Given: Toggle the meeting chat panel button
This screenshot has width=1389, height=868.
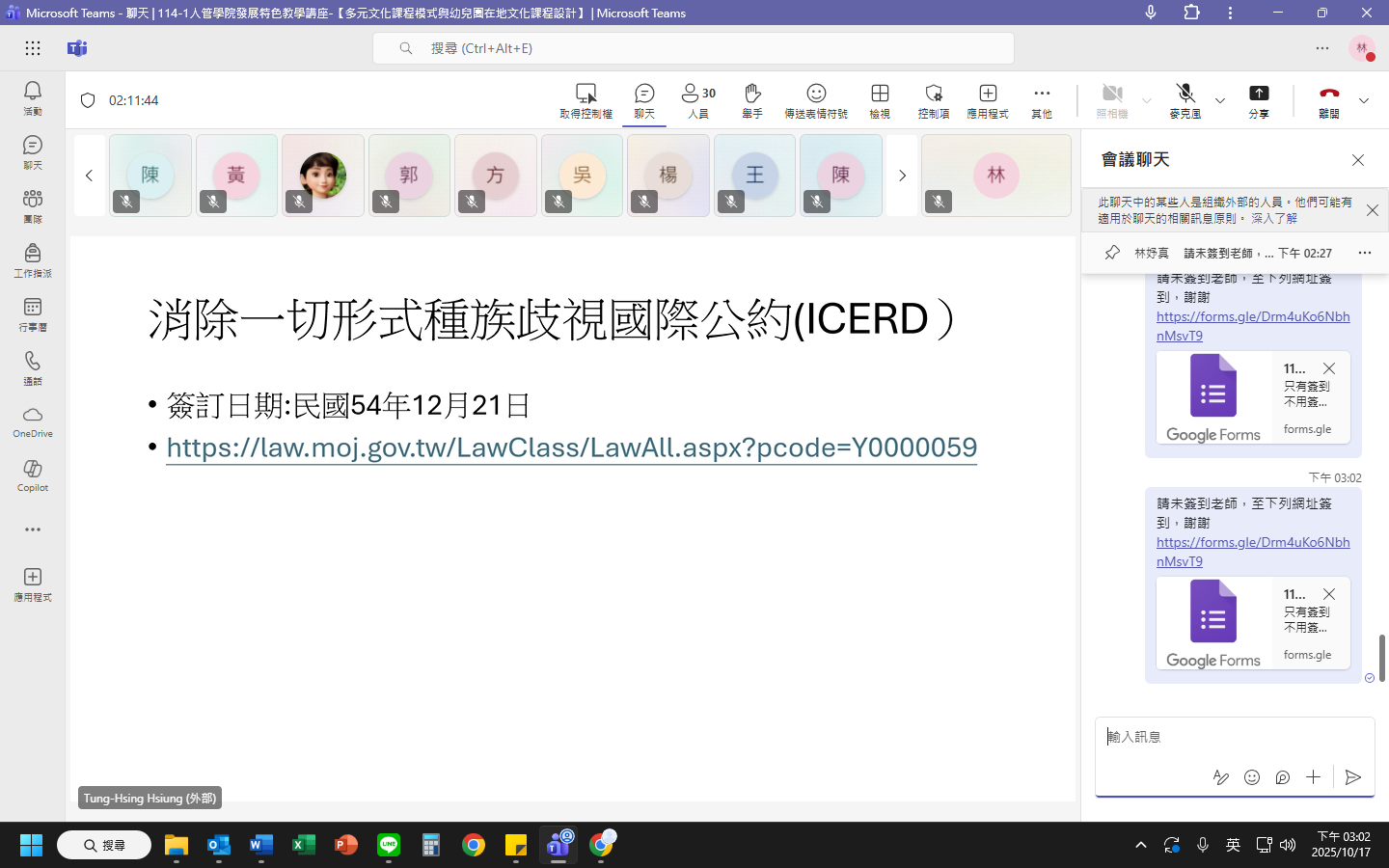Looking at the screenshot, I should click(644, 99).
